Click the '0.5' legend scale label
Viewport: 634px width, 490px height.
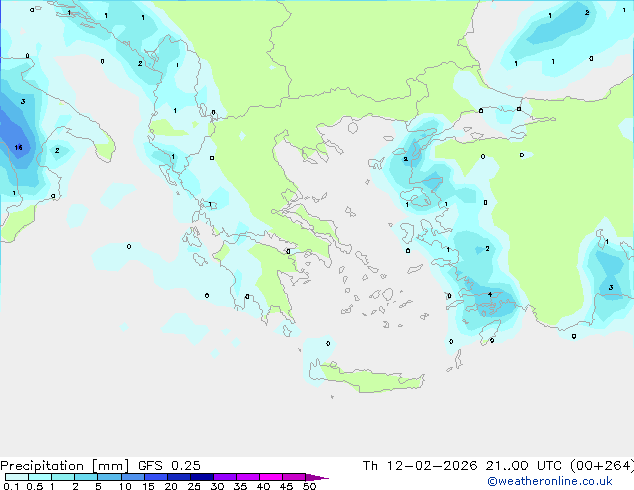point(34,486)
